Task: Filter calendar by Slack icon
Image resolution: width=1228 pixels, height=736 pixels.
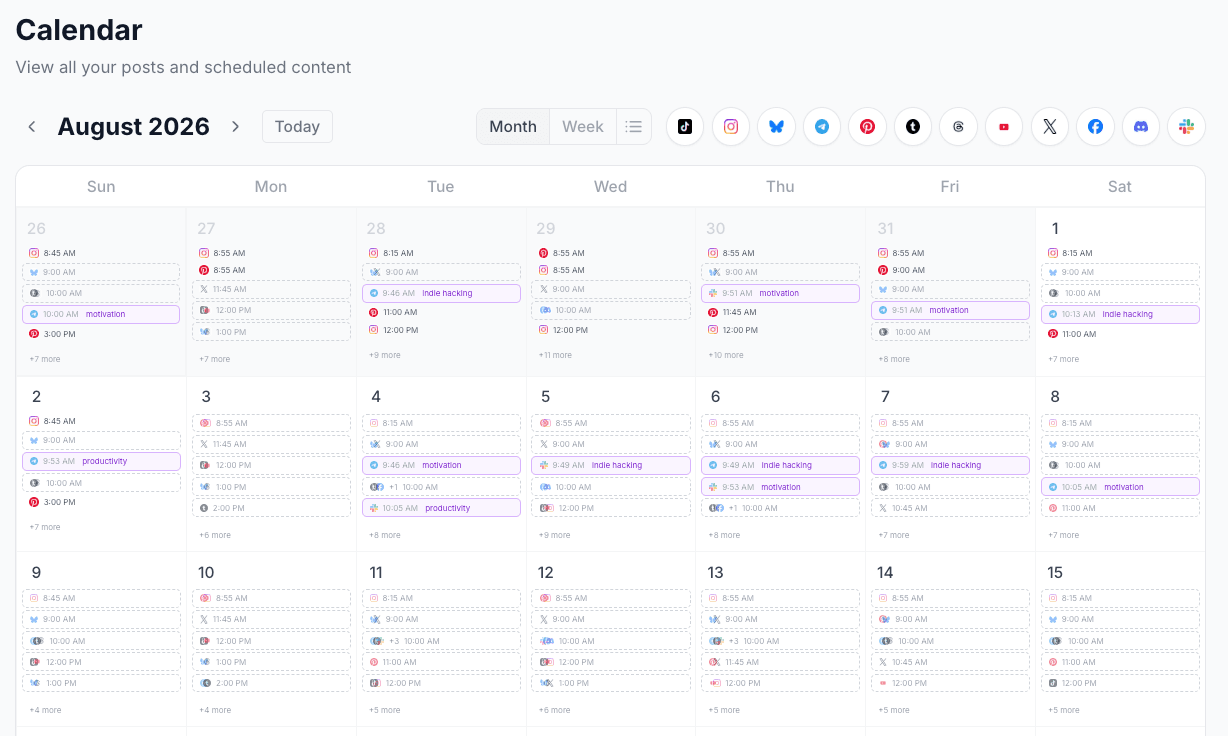Action: coord(1186,127)
